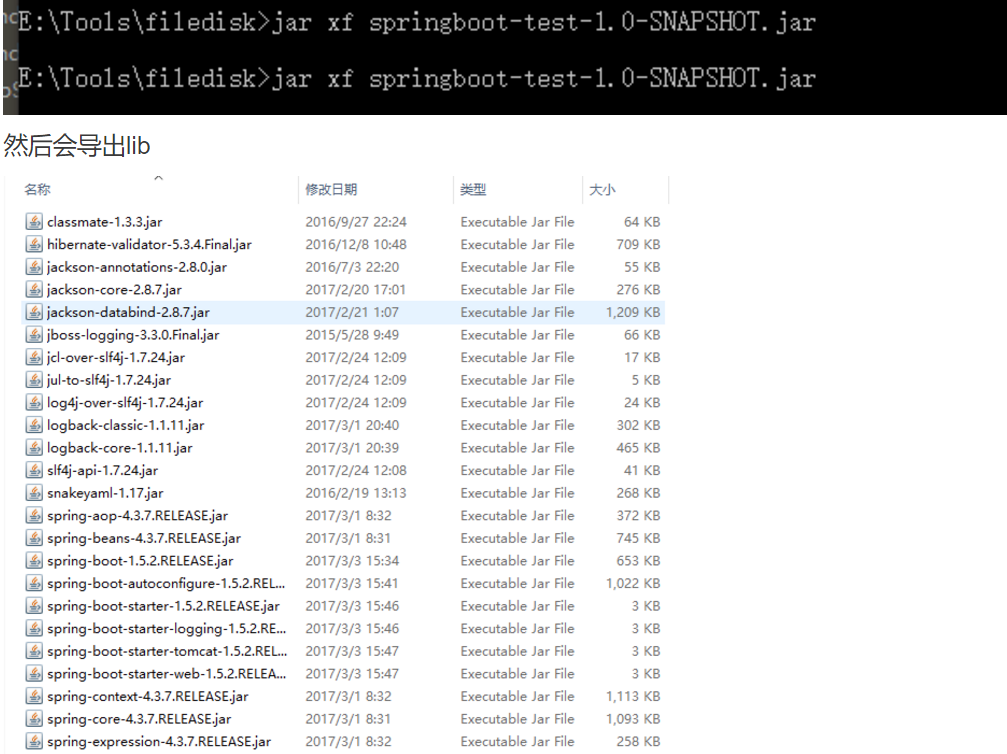
Task: Select file name jackson-databind-2.8.7.jar
Action: coord(128,313)
